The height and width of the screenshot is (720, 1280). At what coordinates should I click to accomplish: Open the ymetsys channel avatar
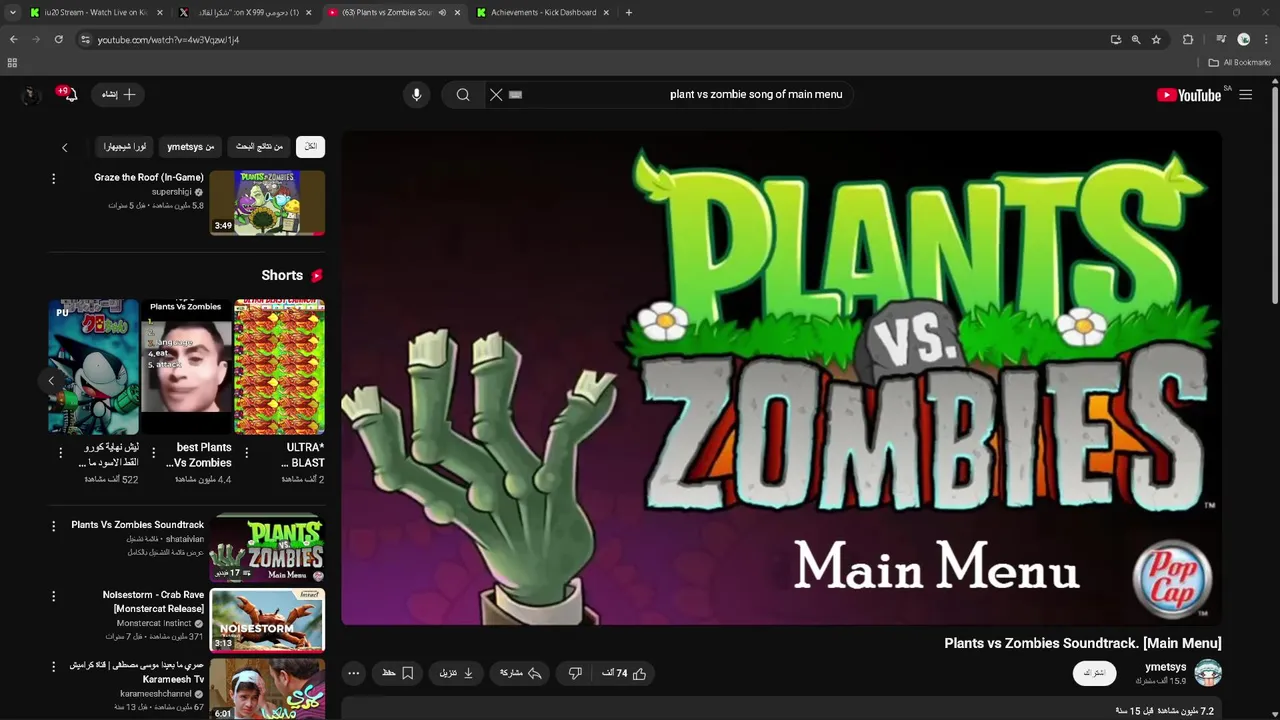1208,673
